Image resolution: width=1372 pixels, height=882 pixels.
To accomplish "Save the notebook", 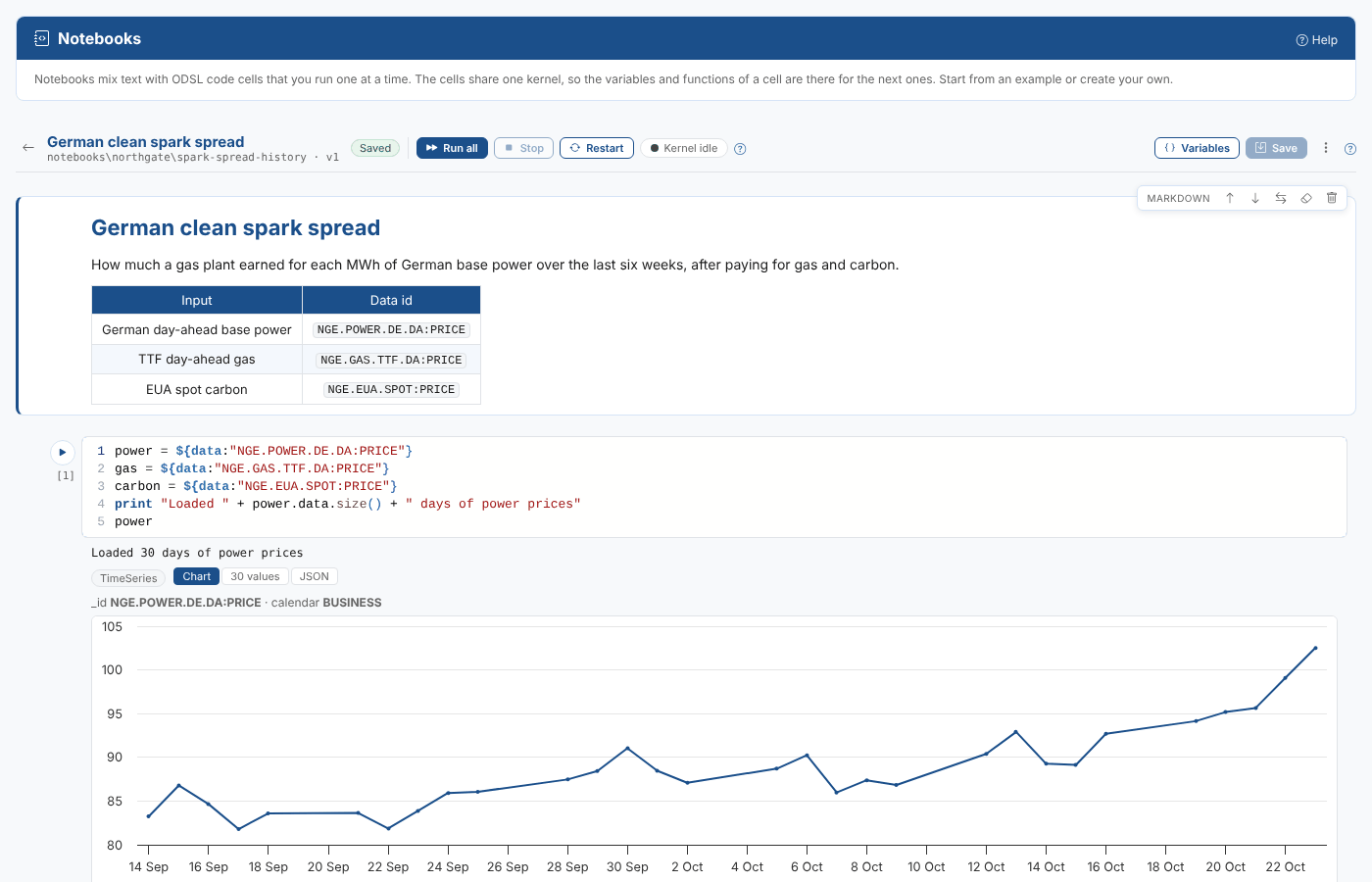I will click(x=1276, y=148).
